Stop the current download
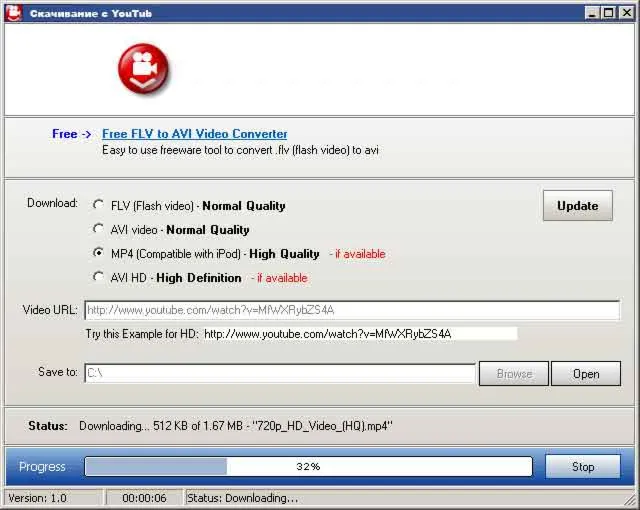Image resolution: width=640 pixels, height=510 pixels. pyautogui.click(x=583, y=466)
